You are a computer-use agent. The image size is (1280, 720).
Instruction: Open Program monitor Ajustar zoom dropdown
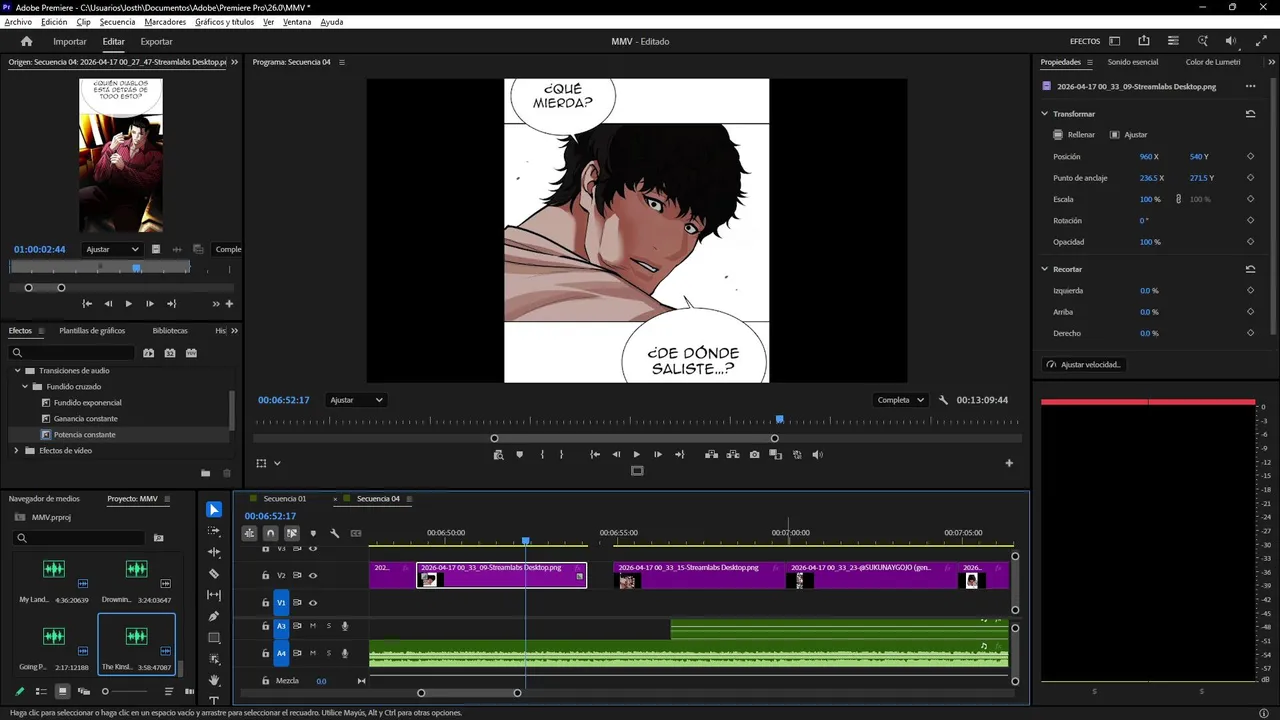coord(356,400)
